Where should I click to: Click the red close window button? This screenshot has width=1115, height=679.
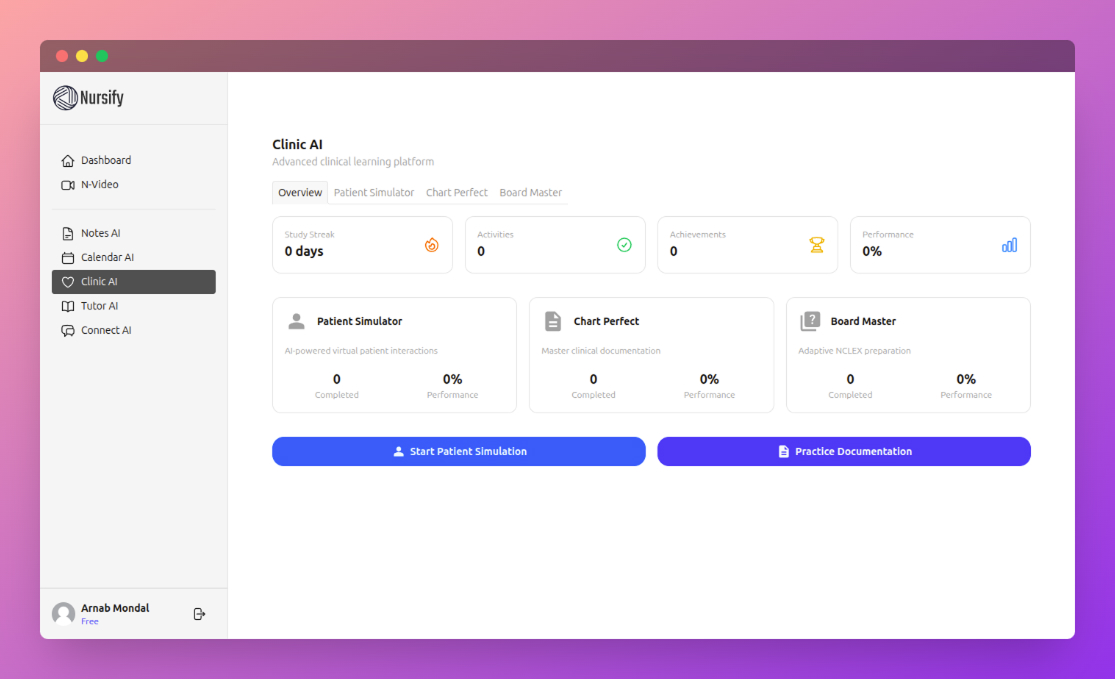point(62,56)
